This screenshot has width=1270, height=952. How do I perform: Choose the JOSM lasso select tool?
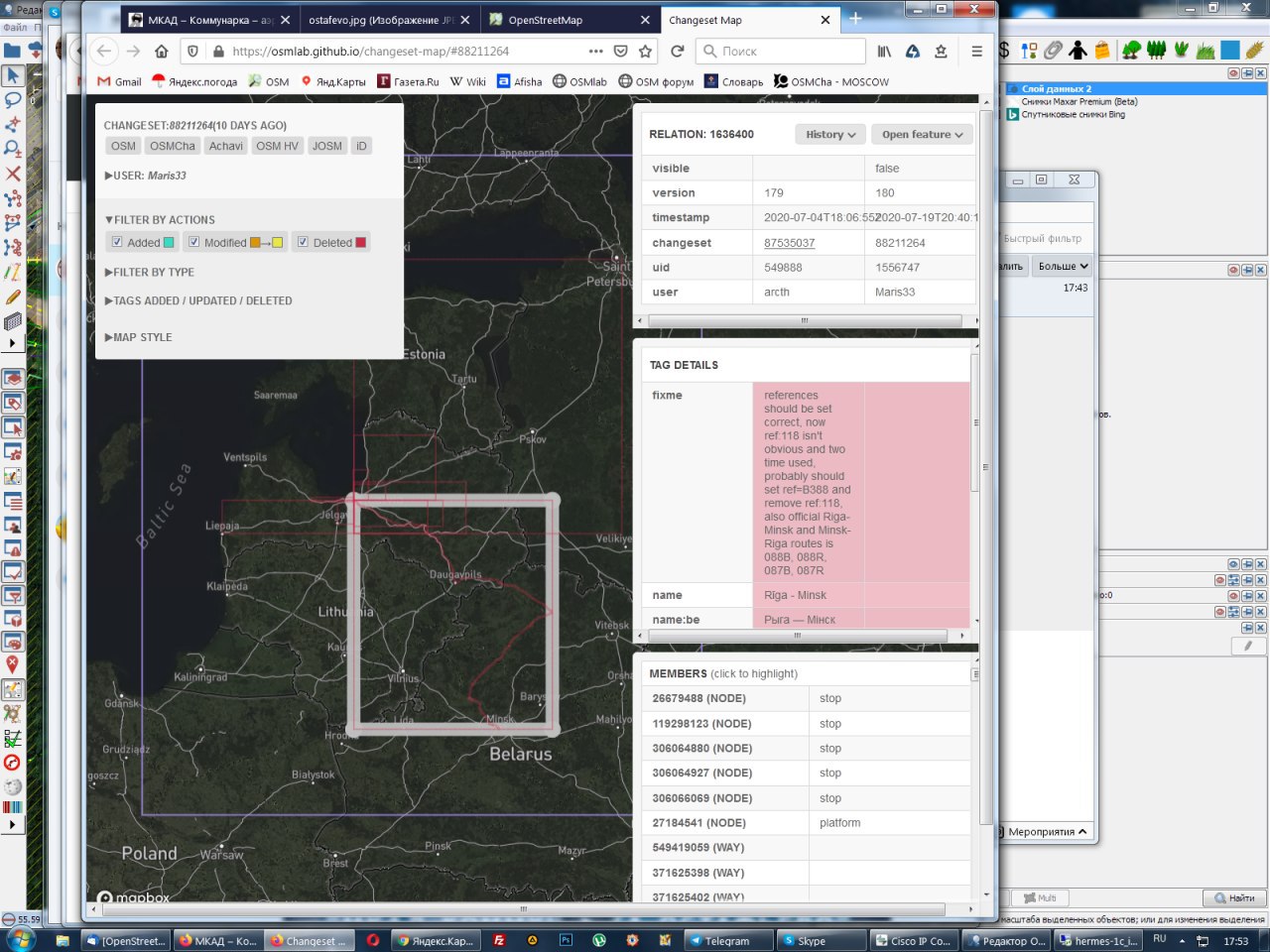pos(13,100)
